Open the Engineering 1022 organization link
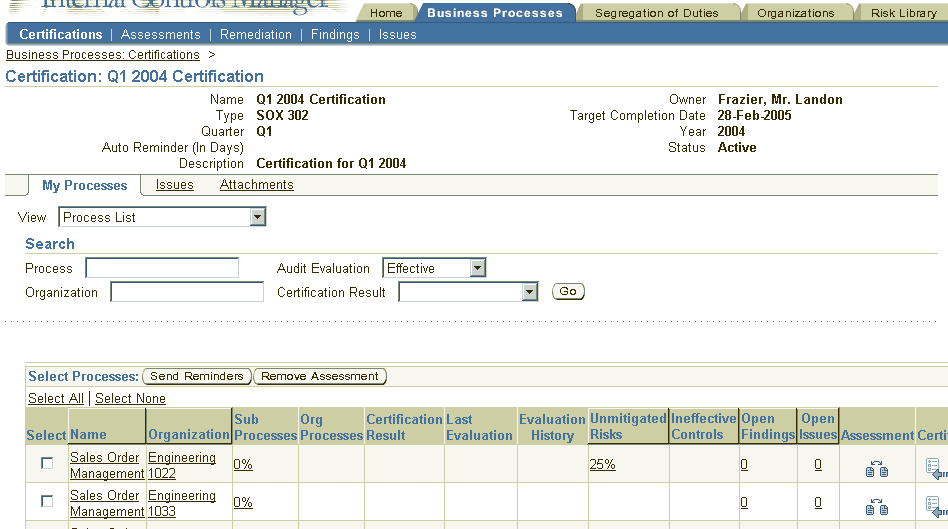 182,466
